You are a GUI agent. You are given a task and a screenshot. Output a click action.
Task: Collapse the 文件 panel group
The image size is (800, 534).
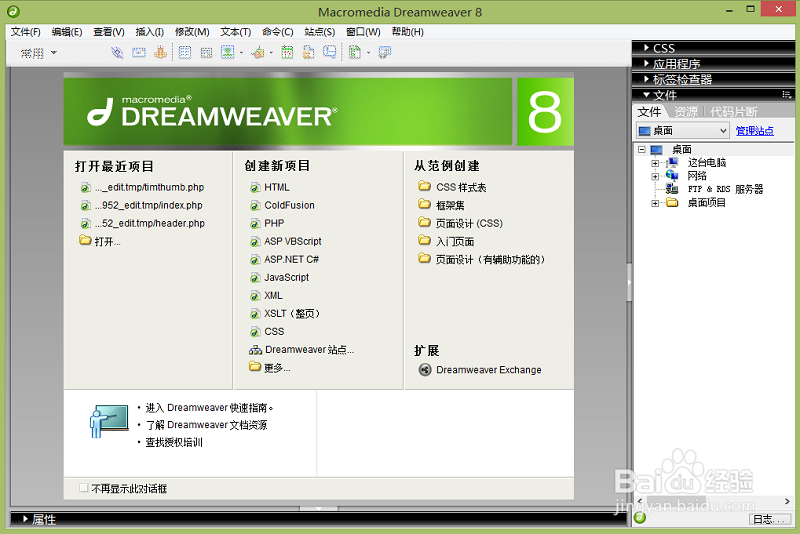(646, 95)
